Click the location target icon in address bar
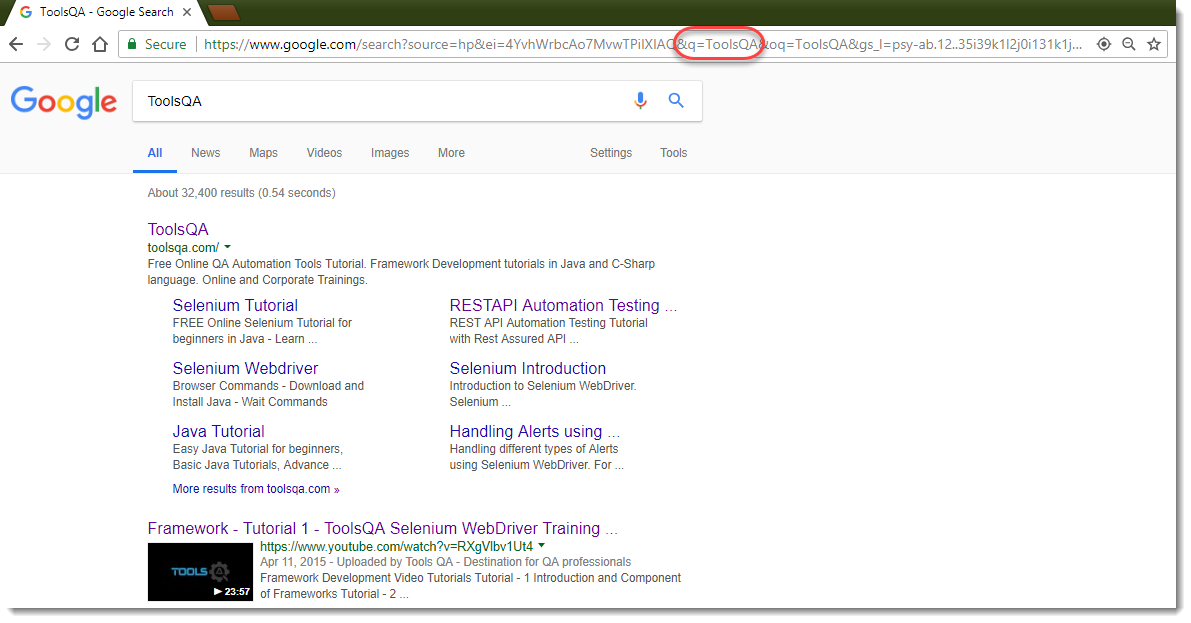Screen dimensions: 1191x623 [x=1104, y=44]
